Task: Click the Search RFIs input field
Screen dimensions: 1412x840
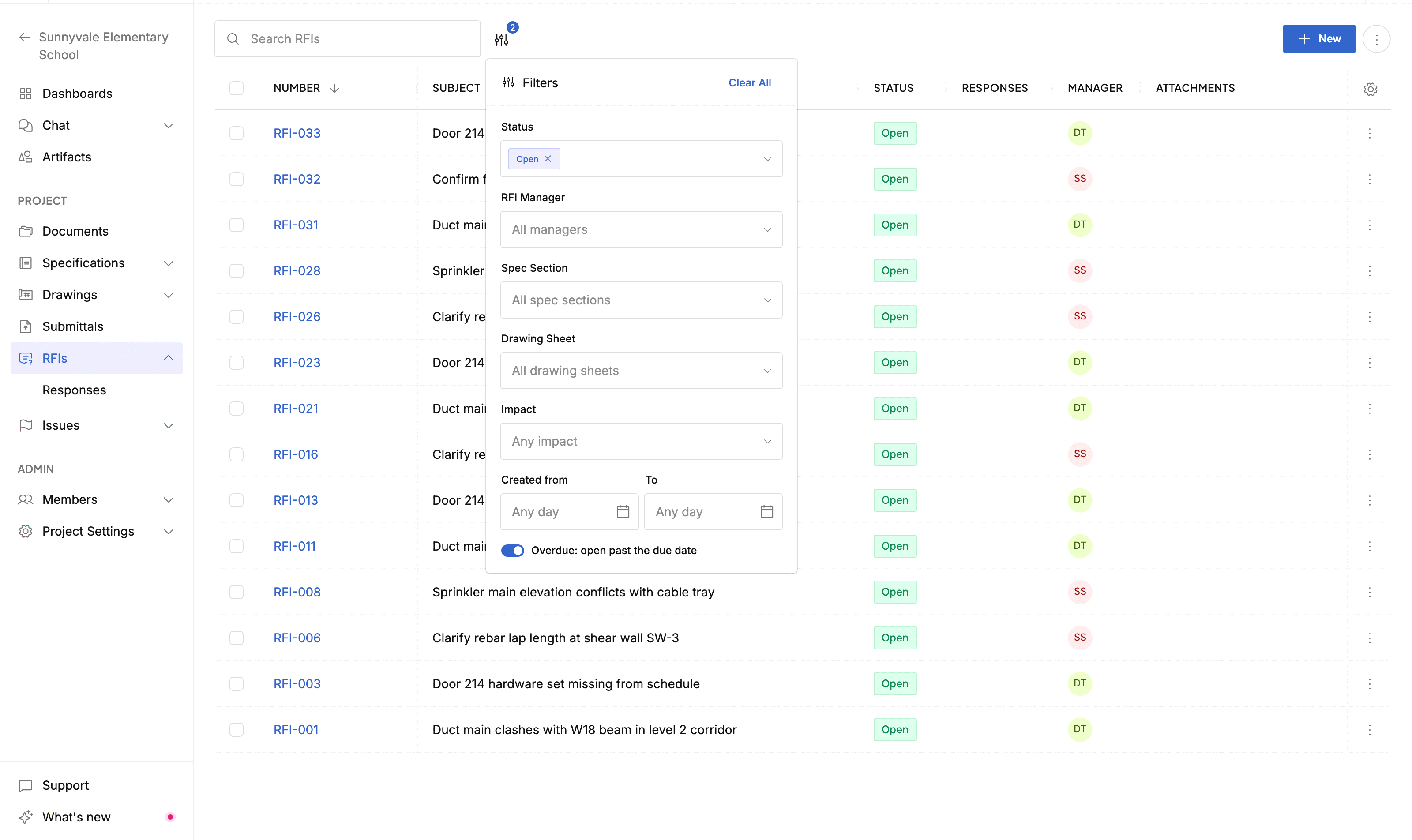Action: [x=348, y=39]
